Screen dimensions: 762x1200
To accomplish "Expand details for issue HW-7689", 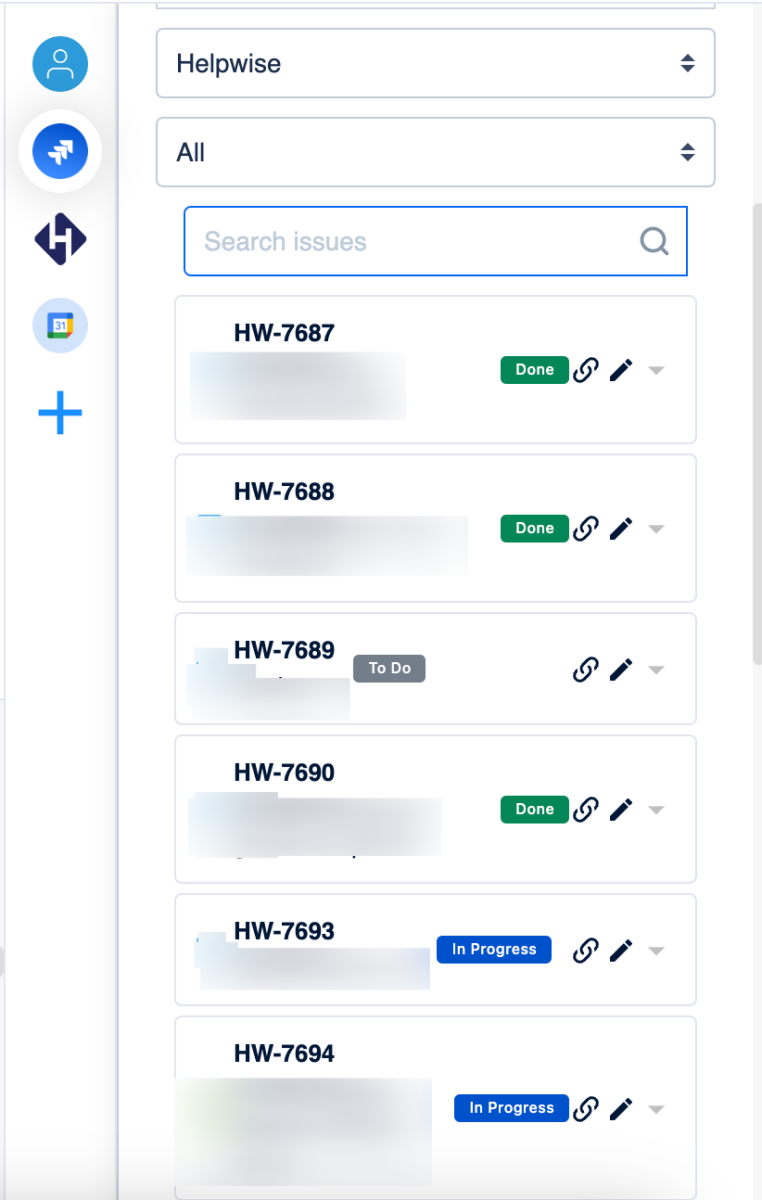I will pos(656,669).
